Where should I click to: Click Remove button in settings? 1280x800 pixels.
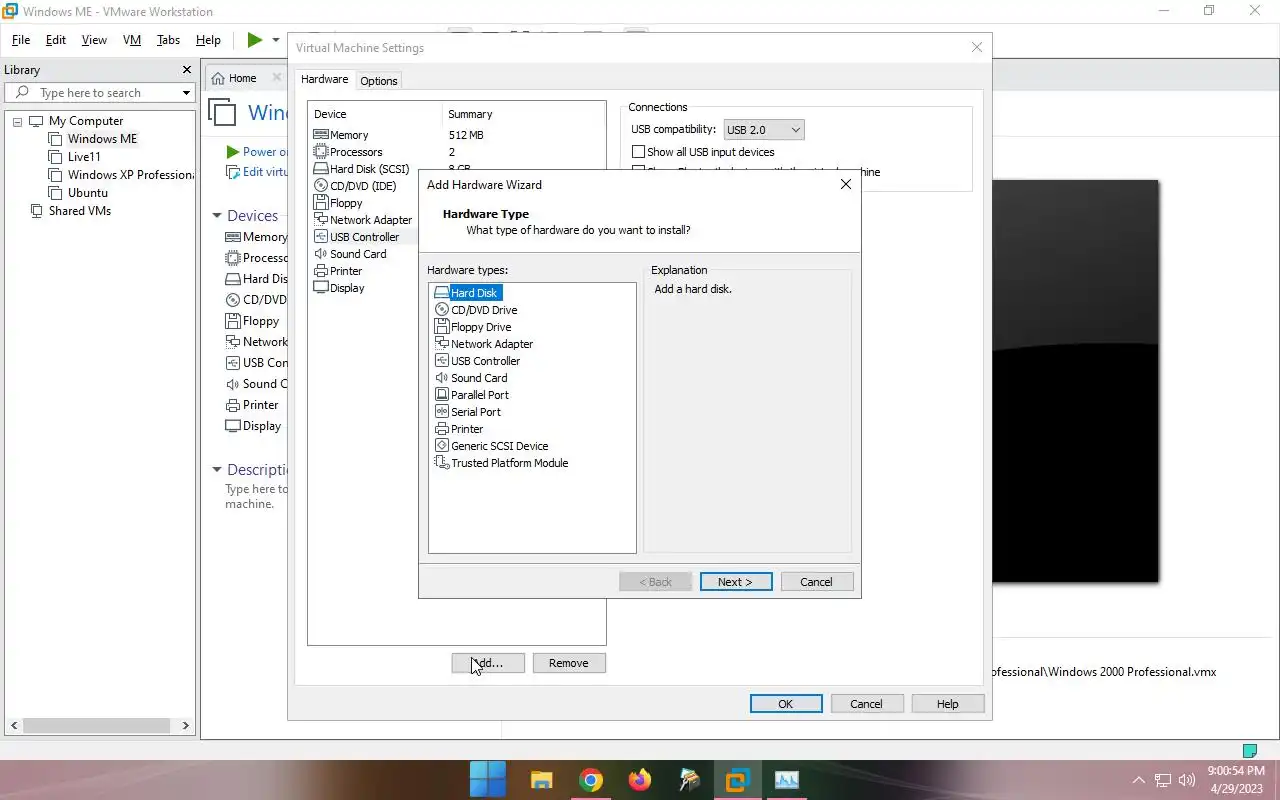pos(569,663)
